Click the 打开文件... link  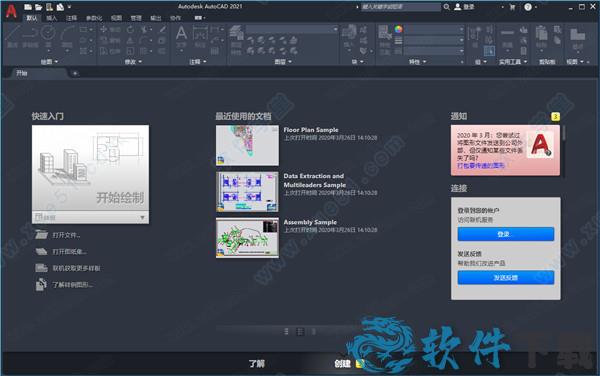coord(66,235)
